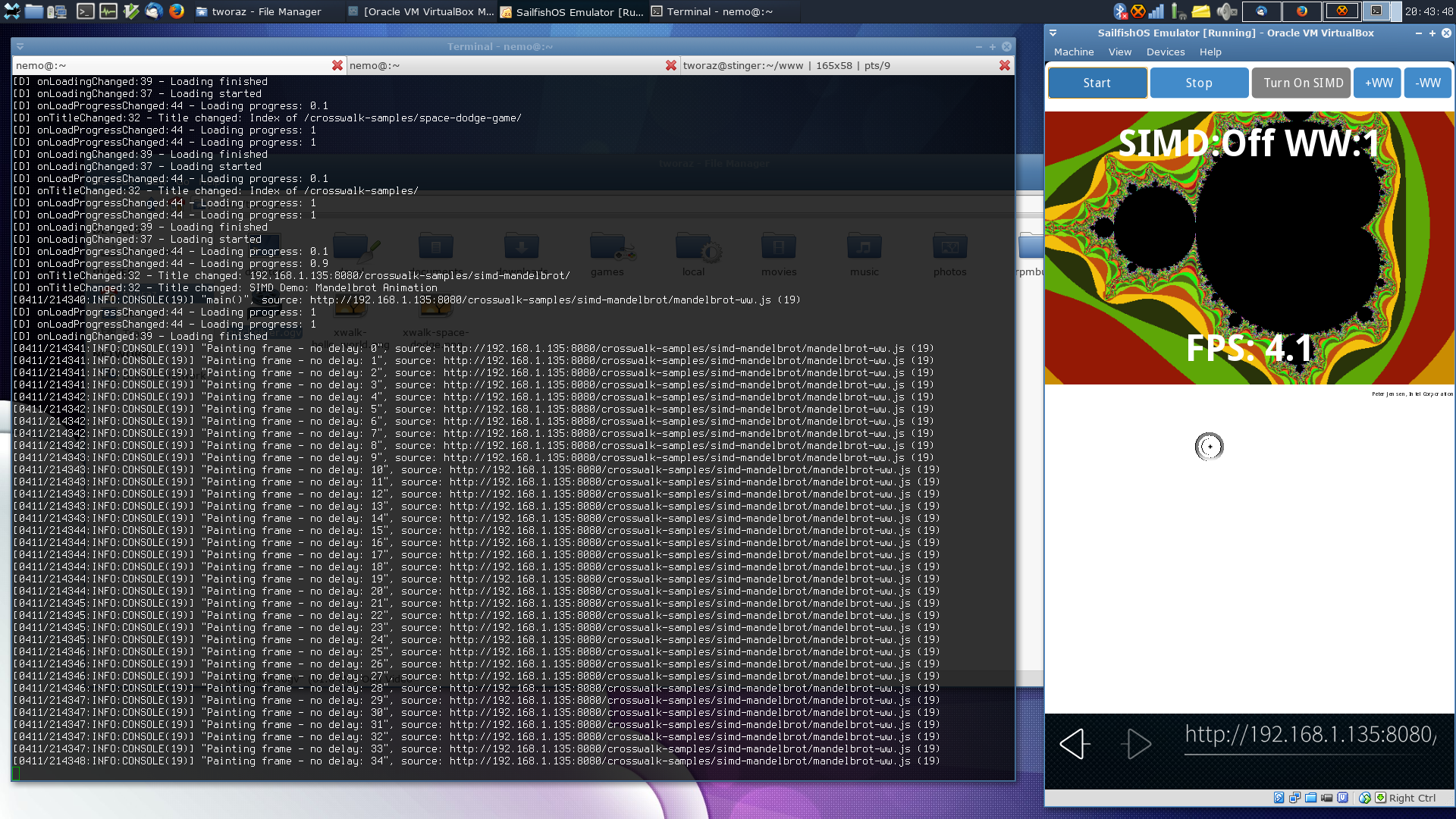The height and width of the screenshot is (819, 1456).
Task: Close the first nemo@:~ tab
Action: [337, 66]
